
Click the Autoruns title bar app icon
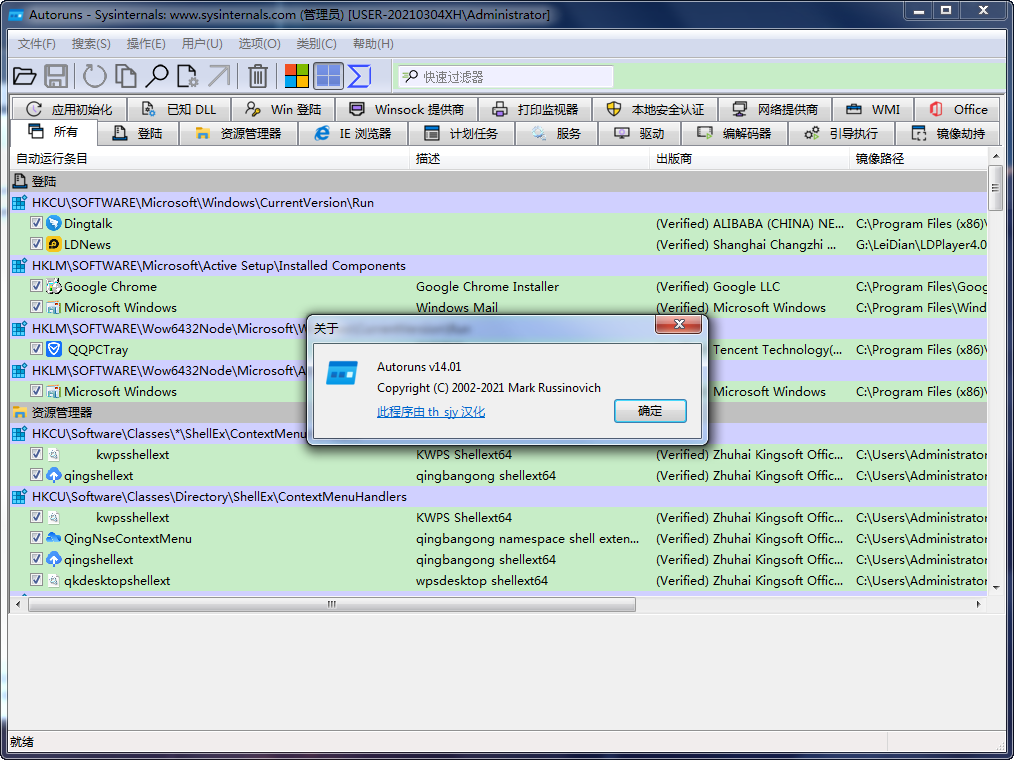pos(16,14)
